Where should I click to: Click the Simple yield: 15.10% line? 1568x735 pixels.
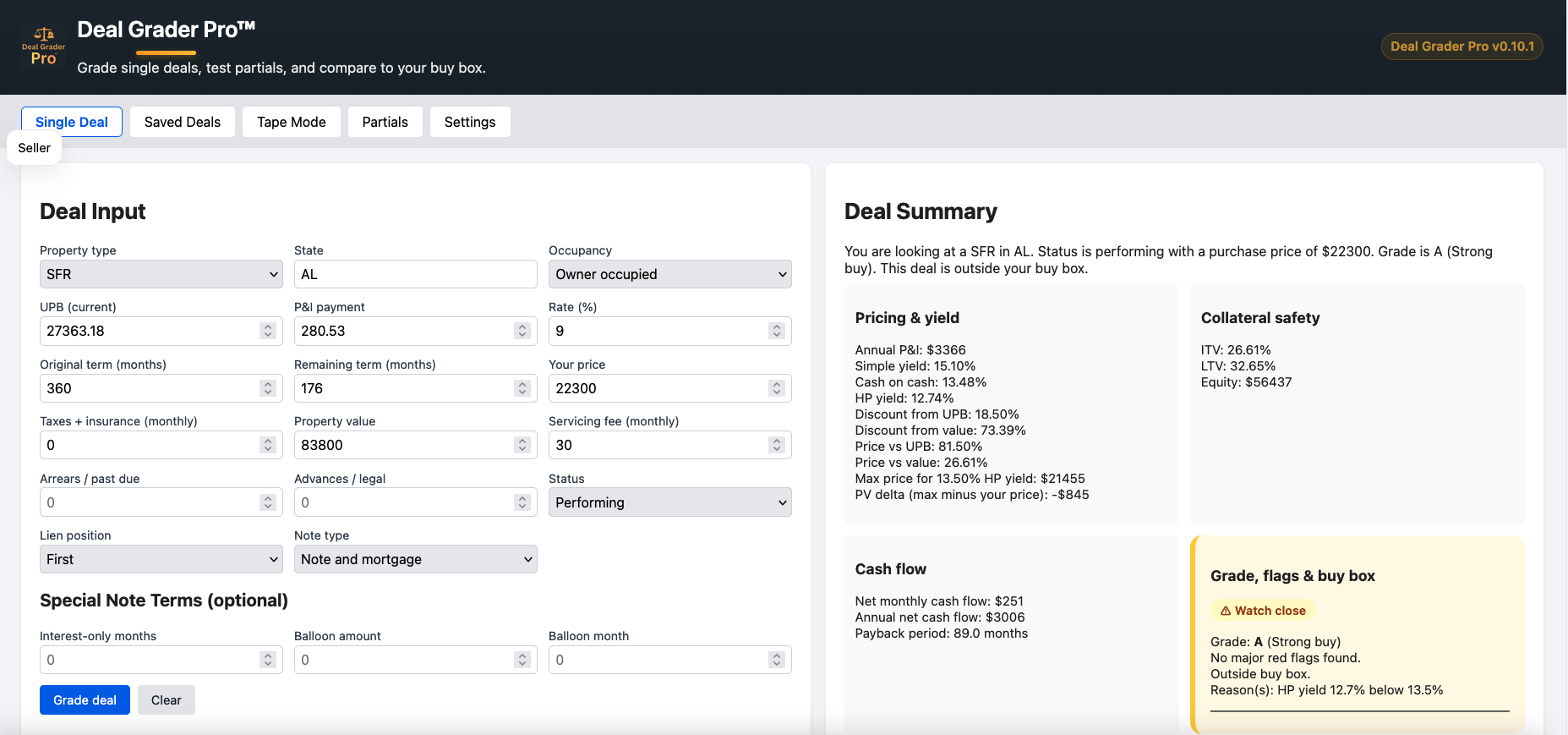click(x=915, y=366)
